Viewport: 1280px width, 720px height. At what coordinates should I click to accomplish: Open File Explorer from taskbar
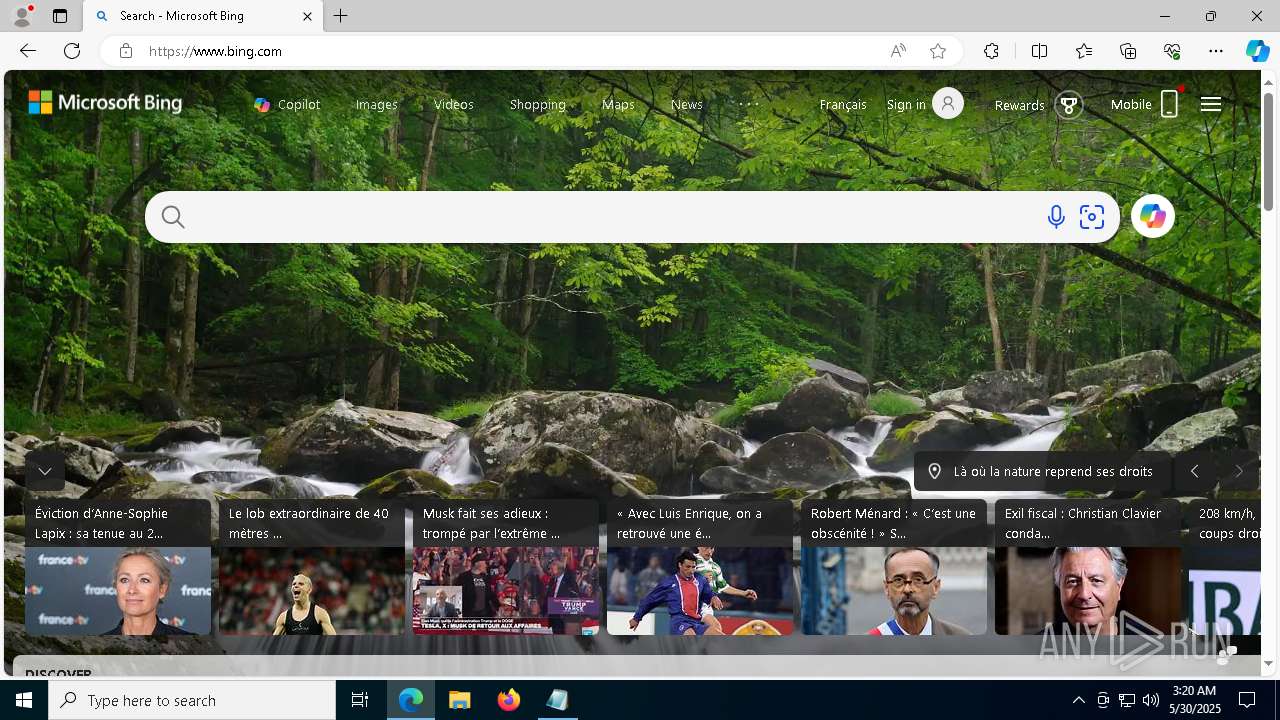[x=459, y=700]
